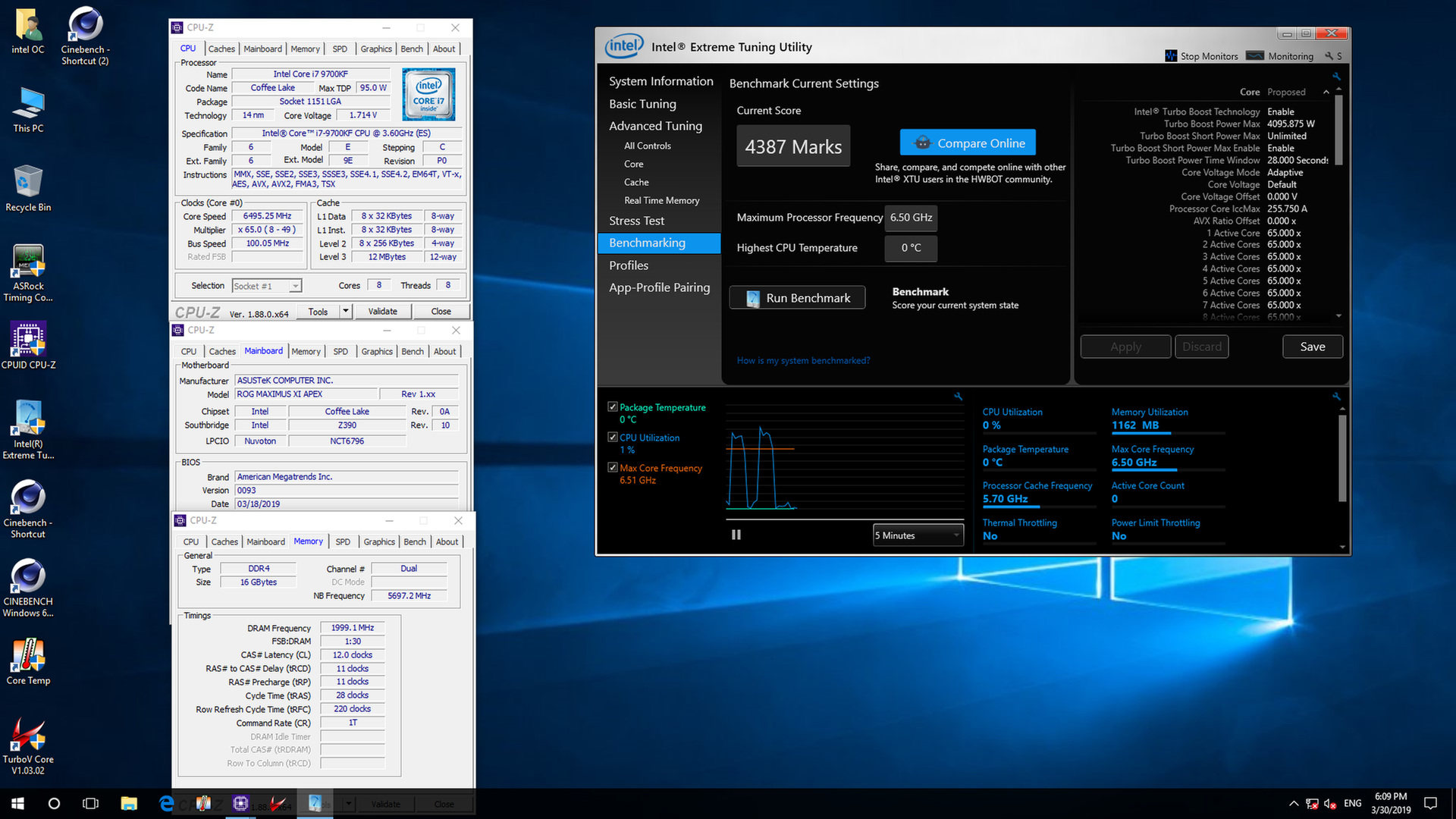Collapse the Core Proposed section chevron
Image resolution: width=1456 pixels, height=819 pixels.
click(1326, 93)
